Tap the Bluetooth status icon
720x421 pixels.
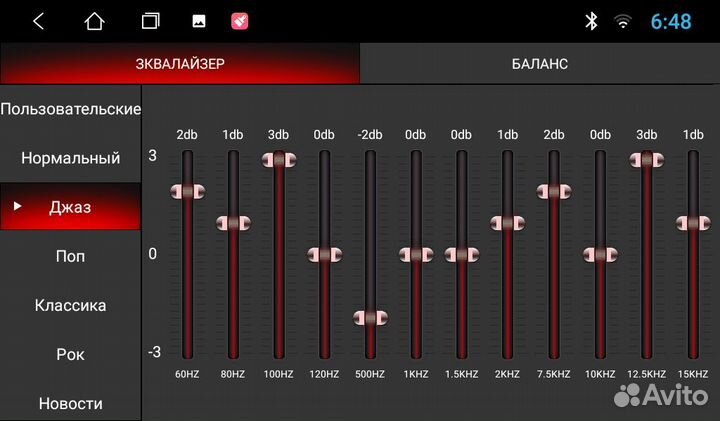[591, 21]
